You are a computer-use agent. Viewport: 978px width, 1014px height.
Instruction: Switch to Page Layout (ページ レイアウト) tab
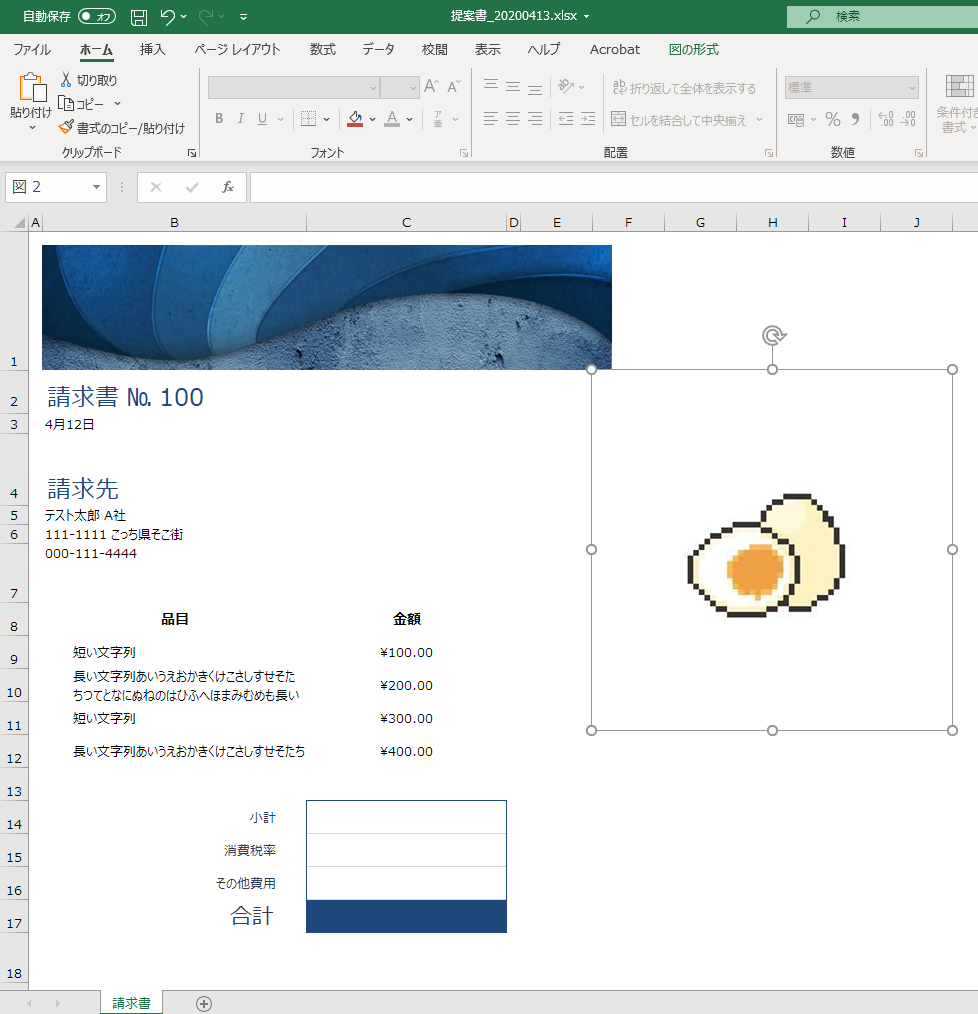tap(237, 50)
